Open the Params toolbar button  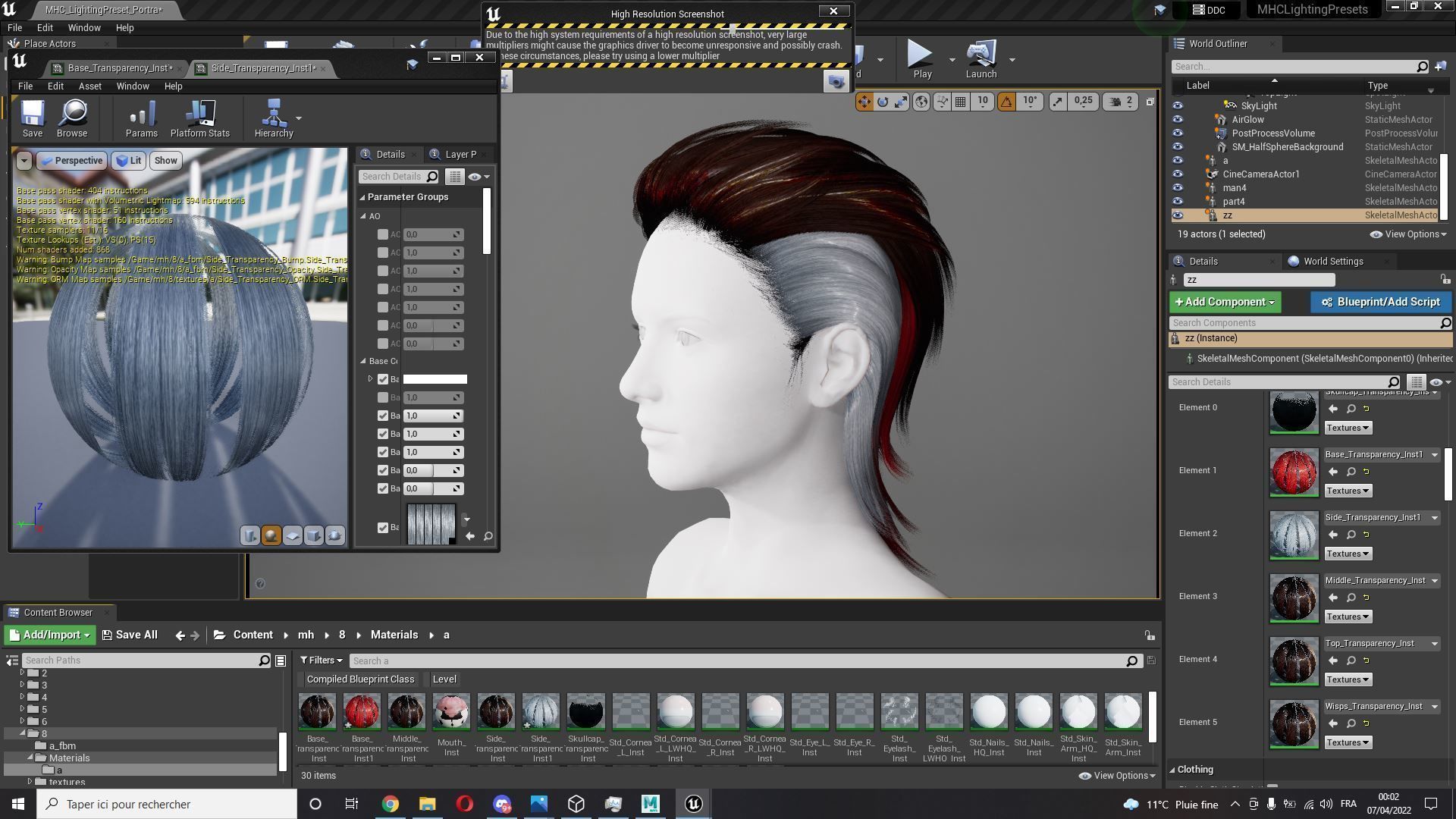pos(142,118)
